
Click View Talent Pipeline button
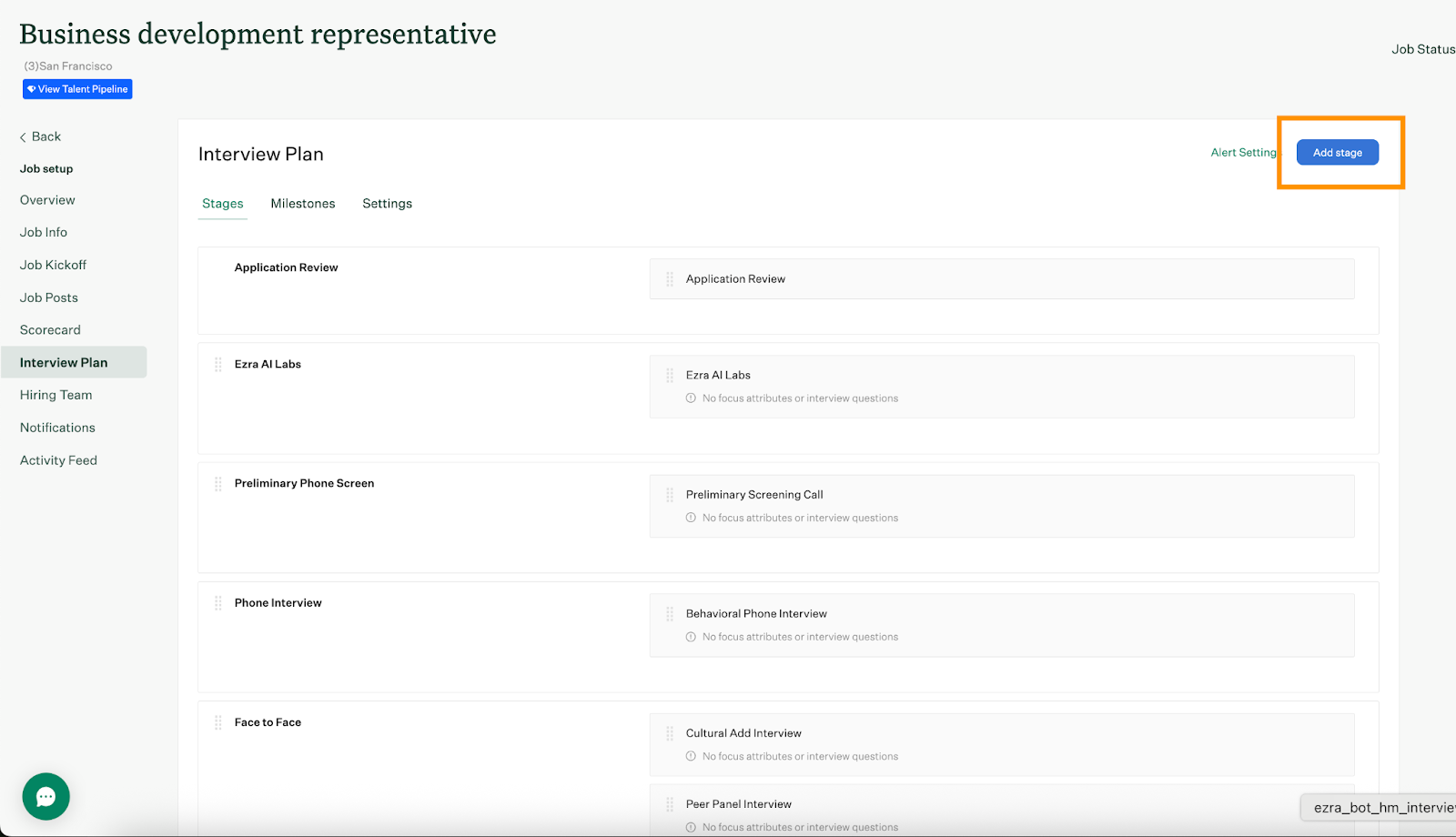77,89
